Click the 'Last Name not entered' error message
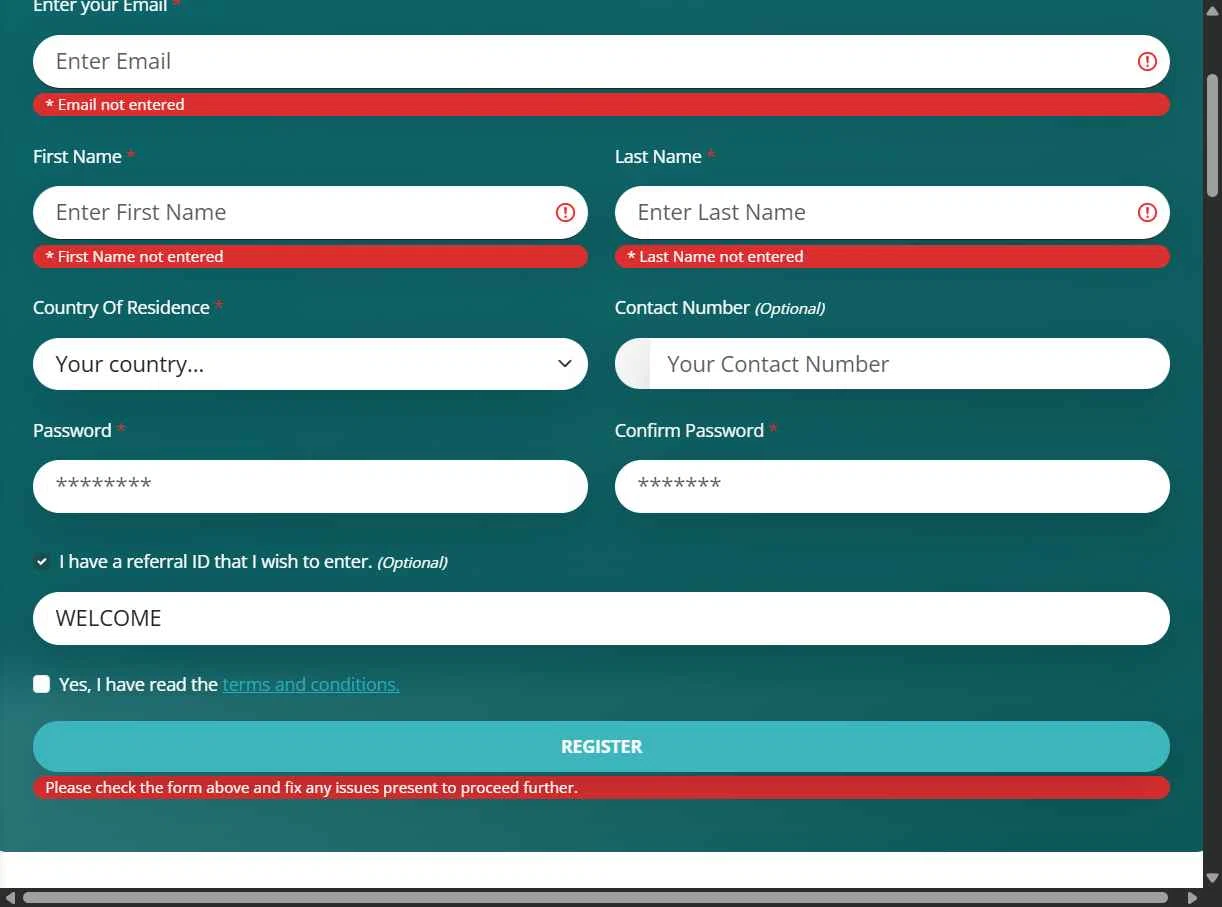Image resolution: width=1222 pixels, height=907 pixels. 892,257
